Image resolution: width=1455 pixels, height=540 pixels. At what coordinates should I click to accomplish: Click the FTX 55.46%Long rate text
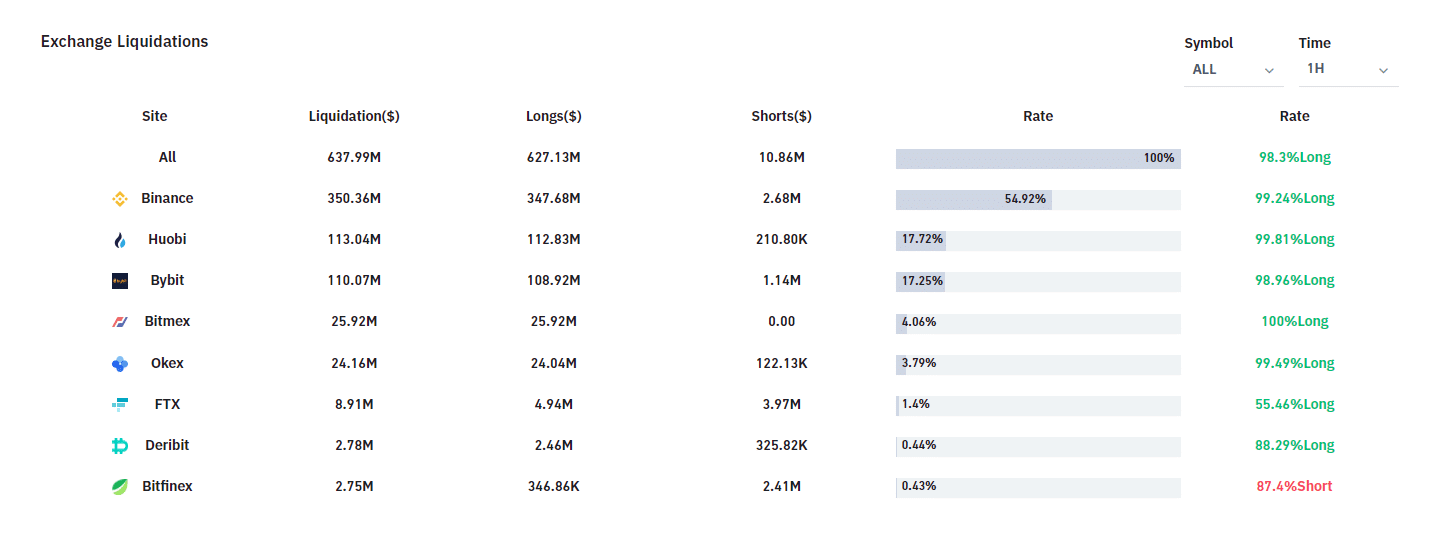click(1294, 404)
